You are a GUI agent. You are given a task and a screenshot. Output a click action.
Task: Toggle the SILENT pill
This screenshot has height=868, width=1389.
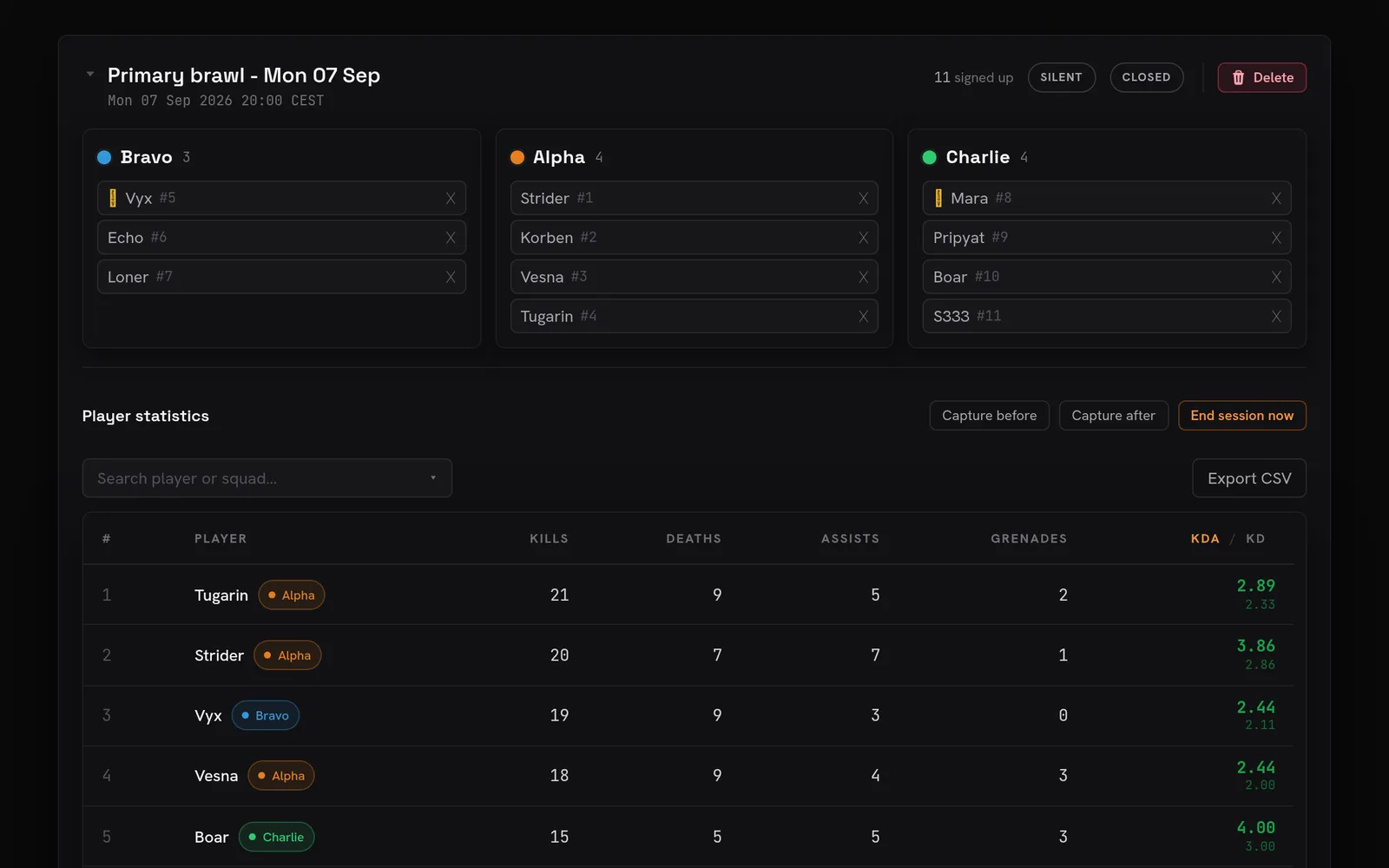point(1061,77)
